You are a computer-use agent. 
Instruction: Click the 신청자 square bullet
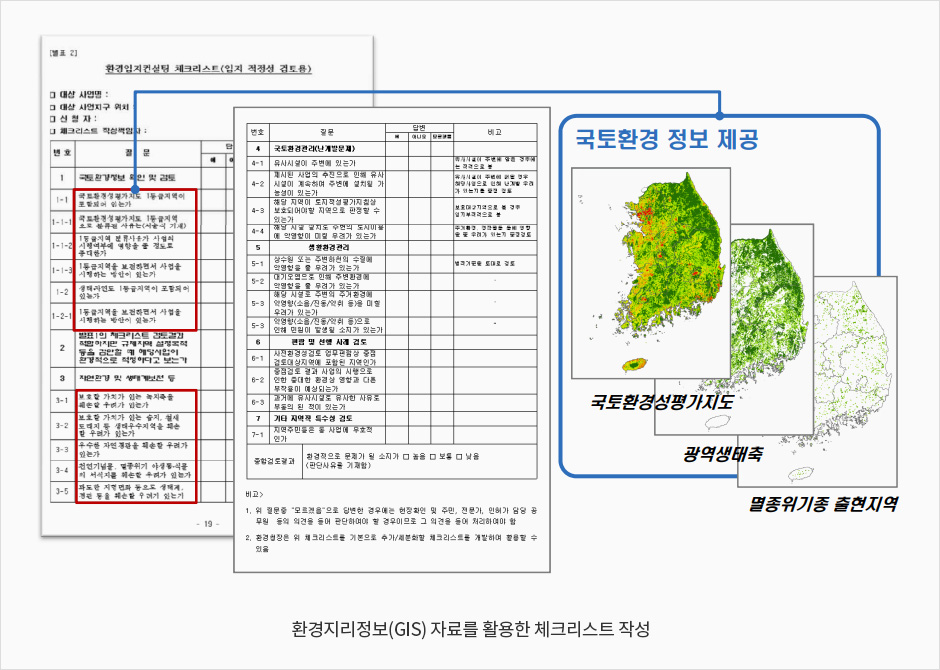53,119
